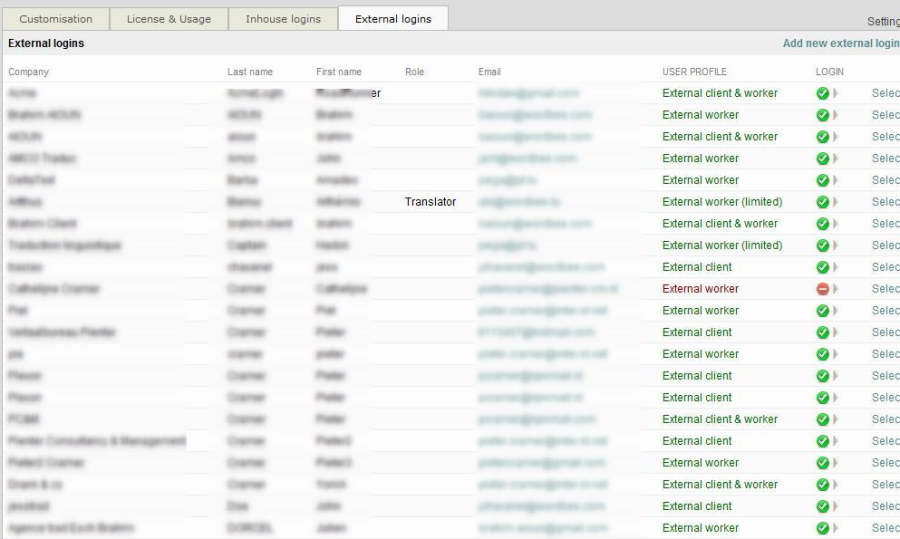Open the License & Usage tab
900x539 pixels.
pos(167,19)
